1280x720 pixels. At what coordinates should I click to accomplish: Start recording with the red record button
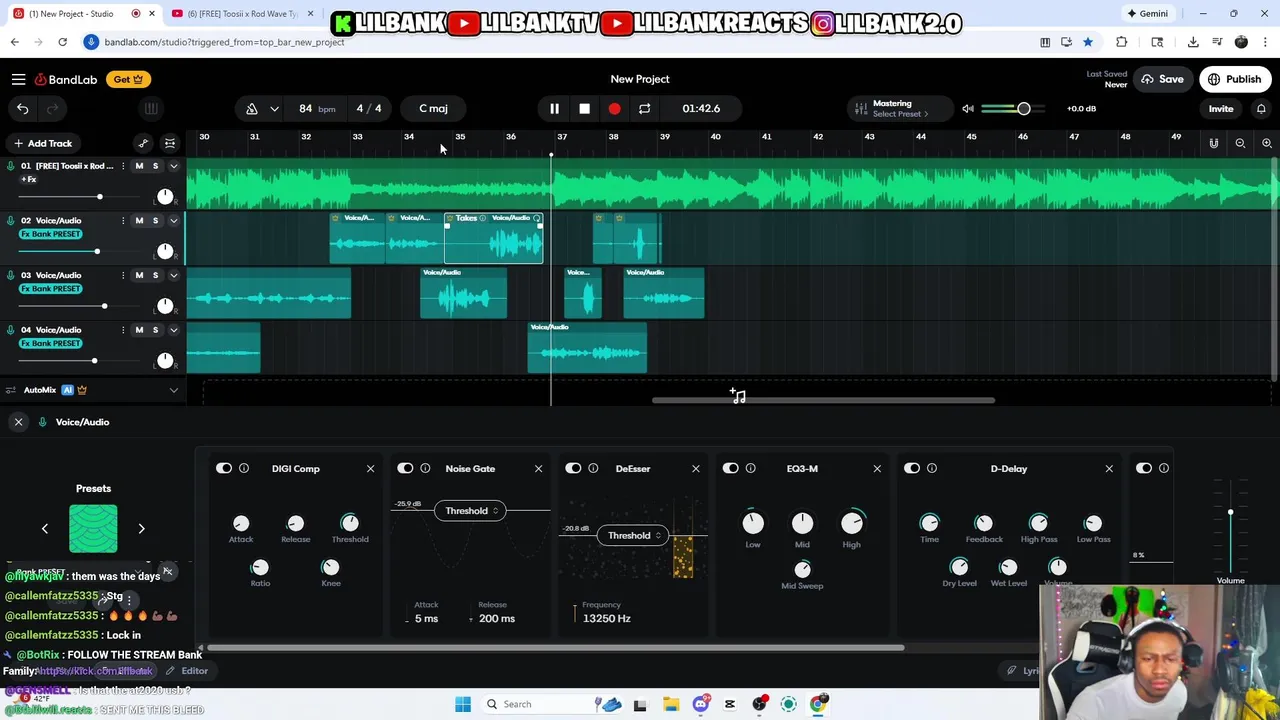[x=614, y=108]
